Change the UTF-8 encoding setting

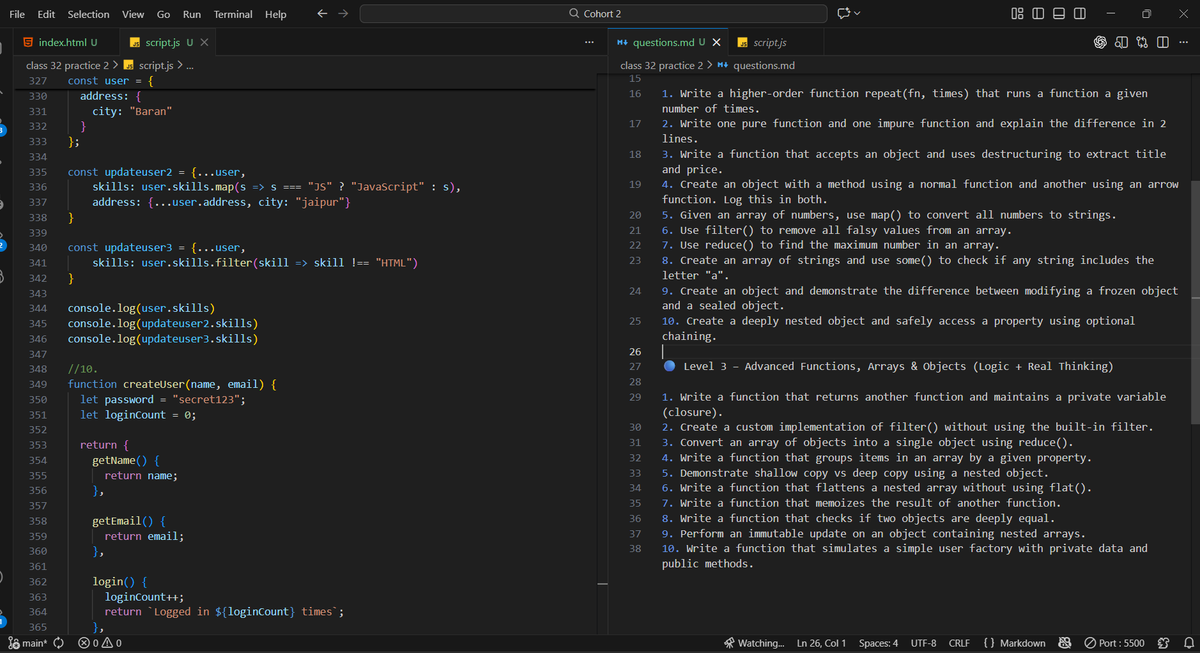tap(923, 643)
